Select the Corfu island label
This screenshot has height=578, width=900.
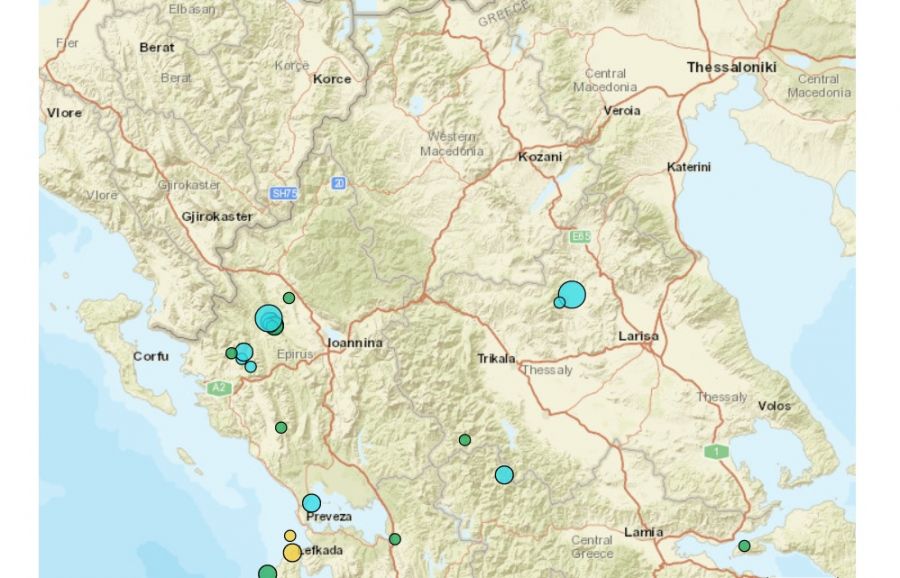pos(151,356)
